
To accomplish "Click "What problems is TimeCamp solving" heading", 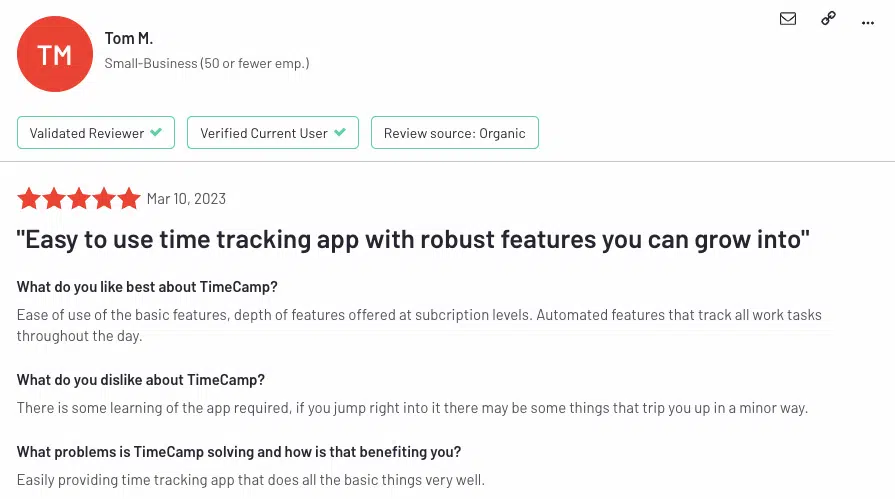I will point(239,452).
